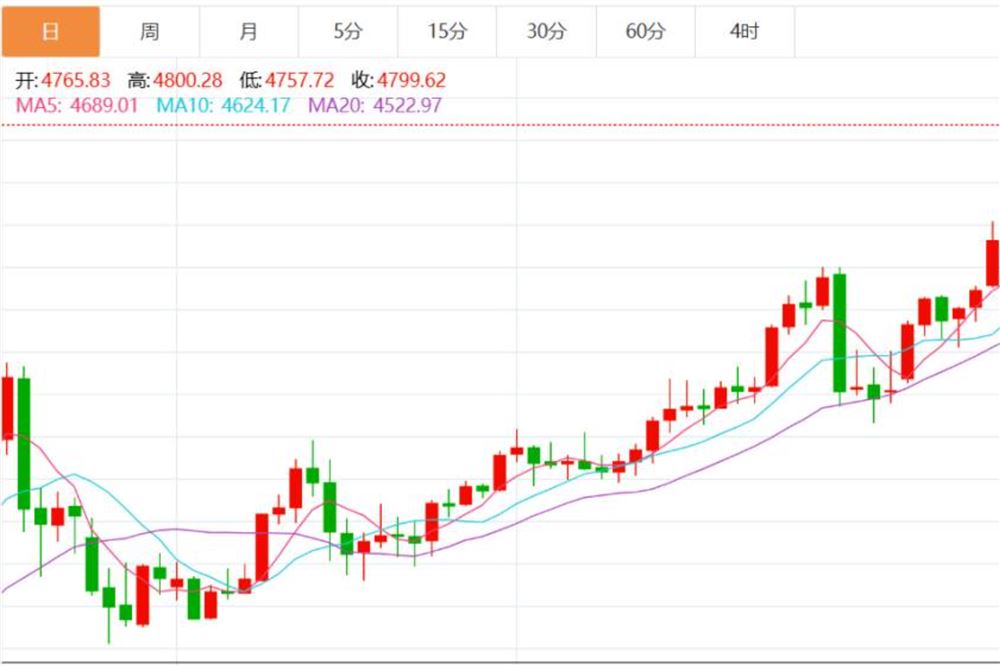This screenshot has height=666, width=1000.
Task: Click the high price value 4800.28
Action: 187,81
